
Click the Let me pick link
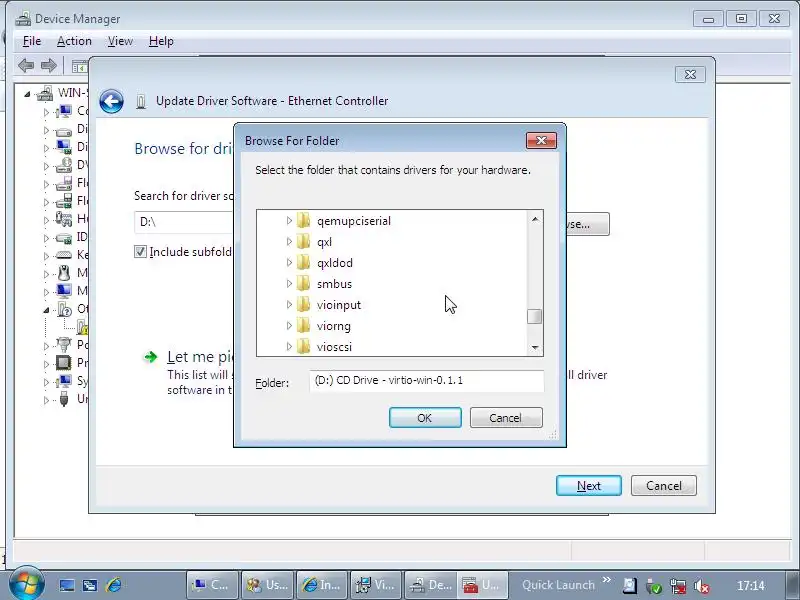pyautogui.click(x=200, y=357)
